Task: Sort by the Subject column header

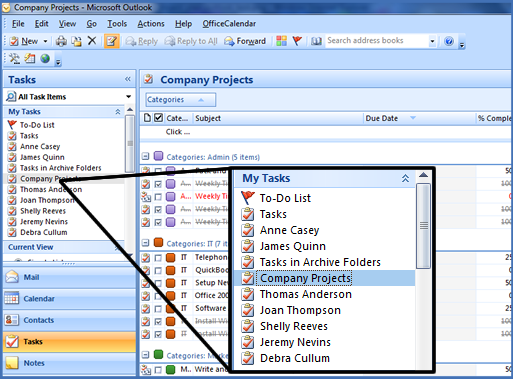Action: point(278,118)
